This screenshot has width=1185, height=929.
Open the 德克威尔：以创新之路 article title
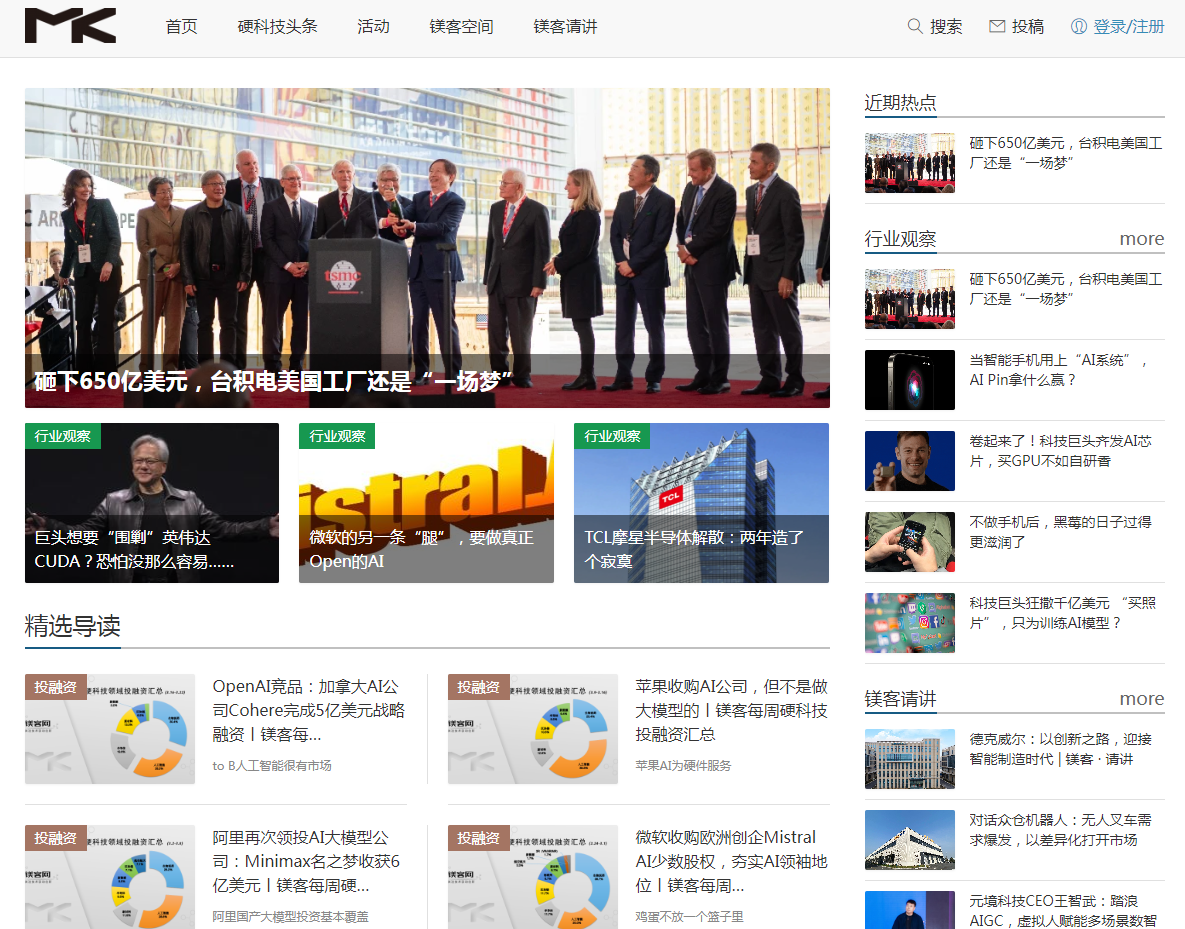point(1061,748)
